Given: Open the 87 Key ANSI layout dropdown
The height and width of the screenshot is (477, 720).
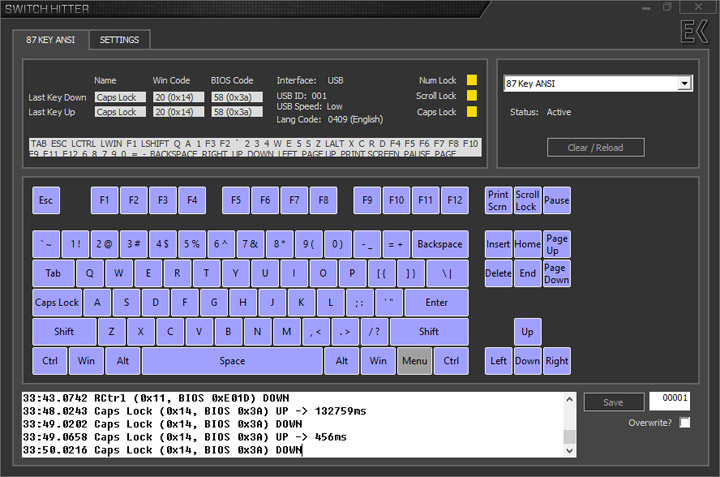Looking at the screenshot, I should (684, 84).
